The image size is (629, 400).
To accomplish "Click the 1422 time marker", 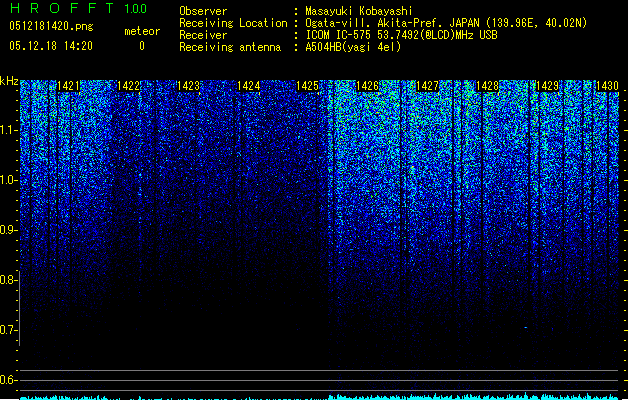I will click(128, 86).
